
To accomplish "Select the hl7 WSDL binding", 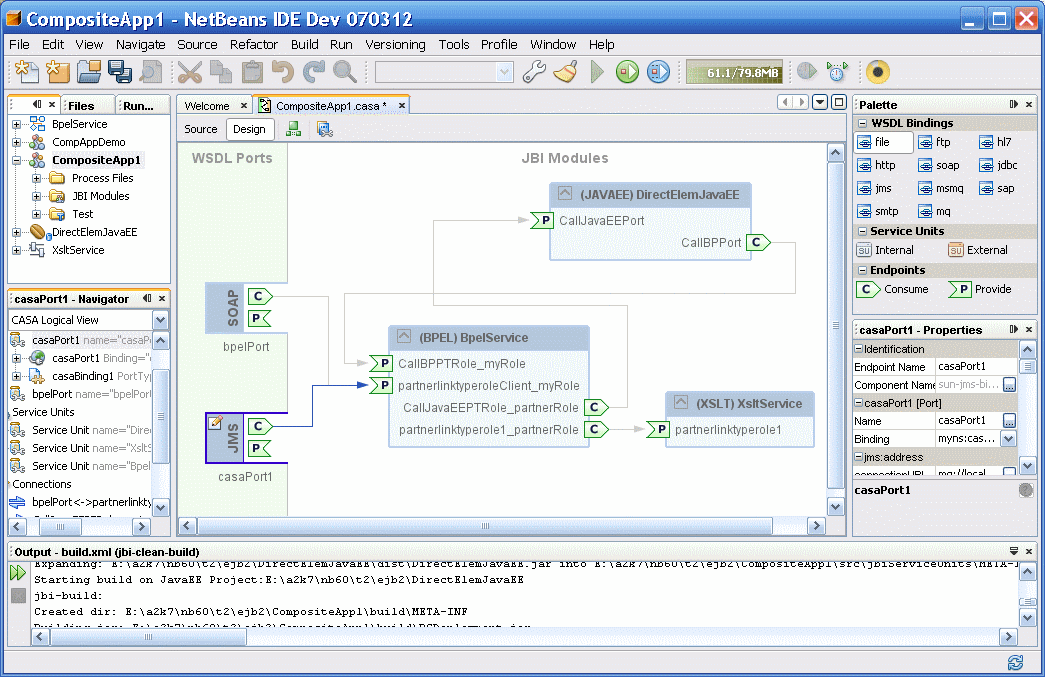I will pos(996,143).
